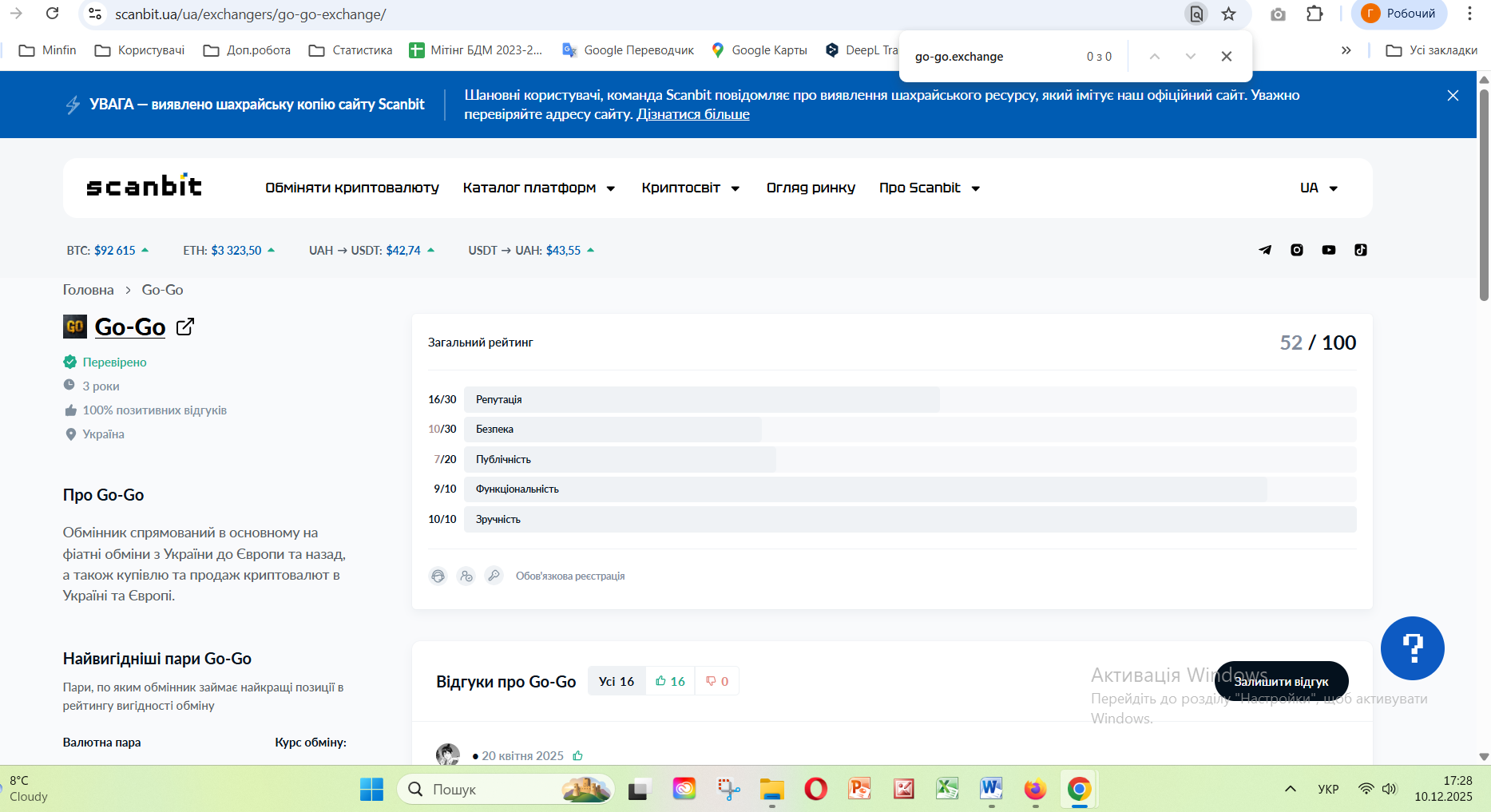Open the blue question-mark help button
The height and width of the screenshot is (812, 1491).
coord(1412,648)
